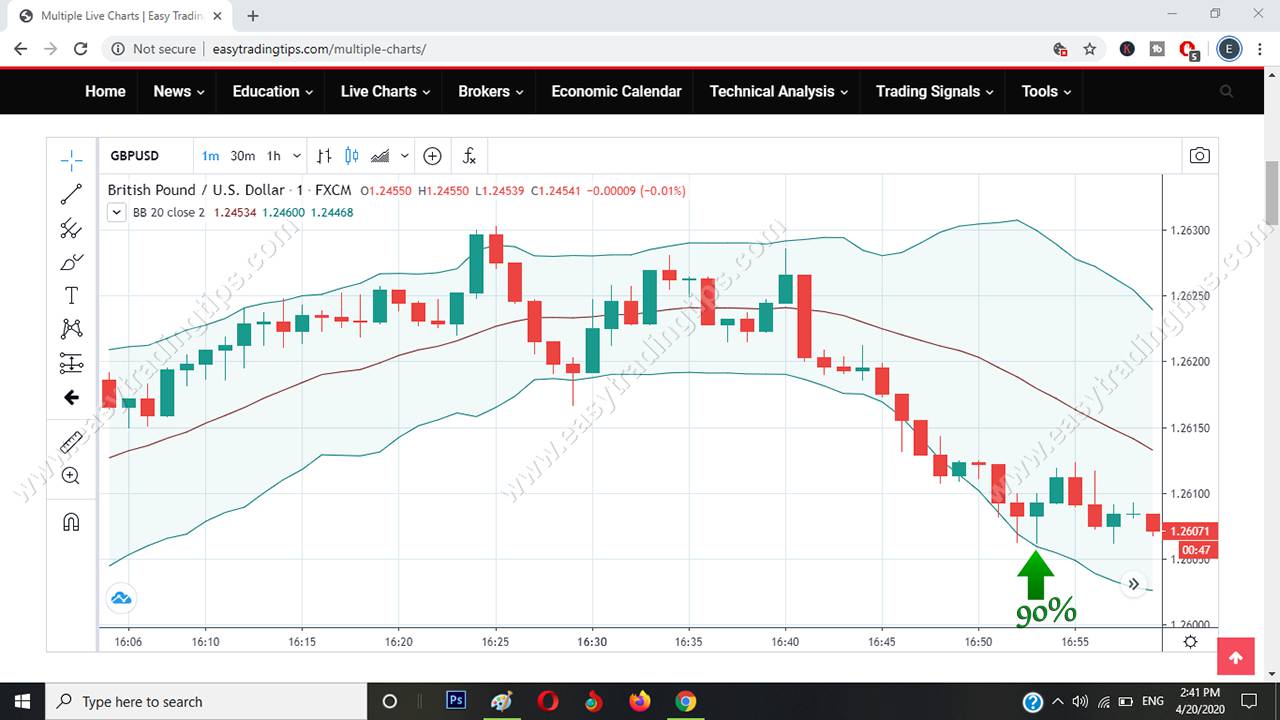Activate the Zoom In magnifier tool
Screen dimensions: 1280x720
click(x=70, y=475)
